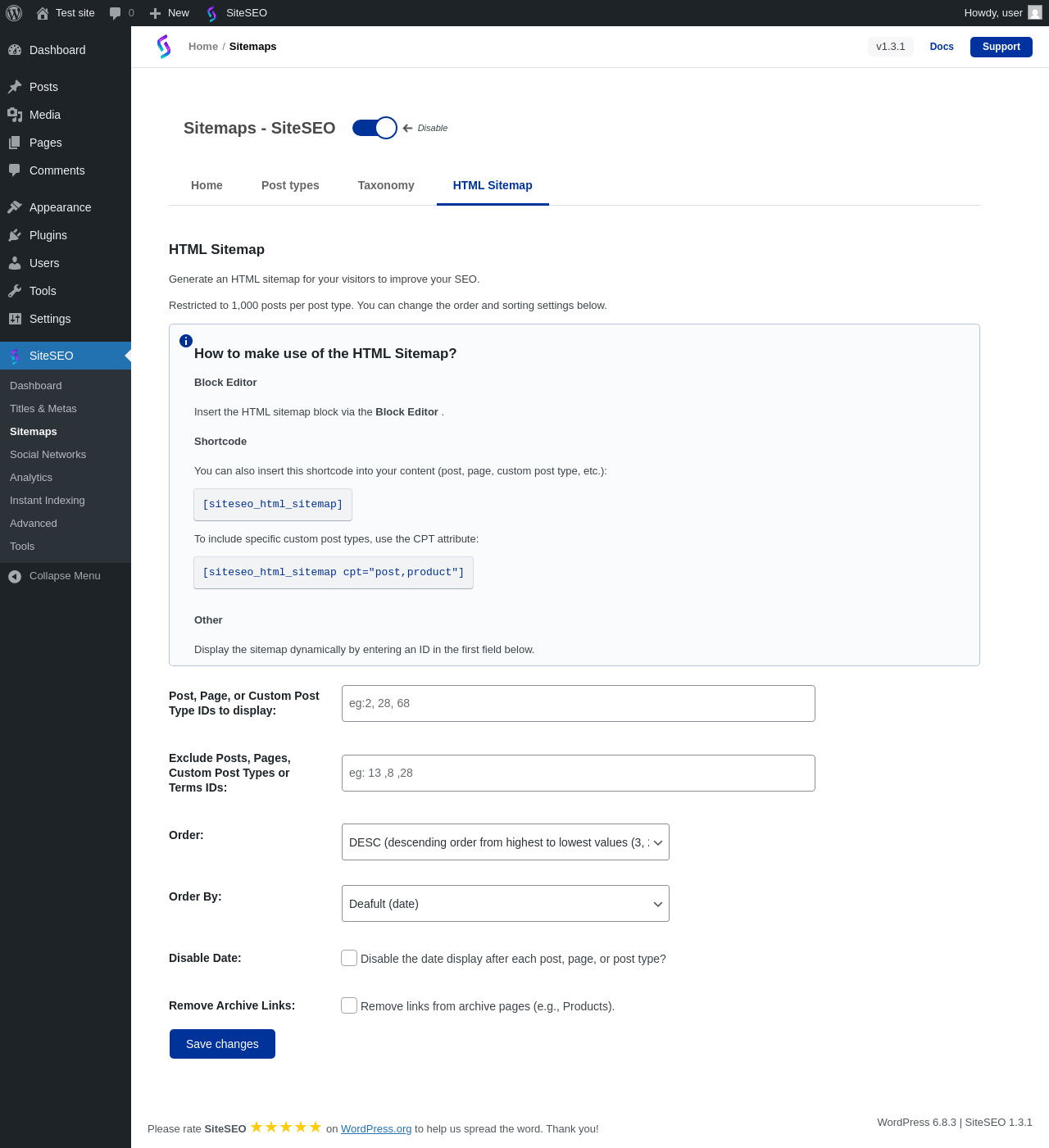This screenshot has height=1148, width=1049.
Task: Click the SiteSEO logo beside the breadcrumb
Action: 164,47
